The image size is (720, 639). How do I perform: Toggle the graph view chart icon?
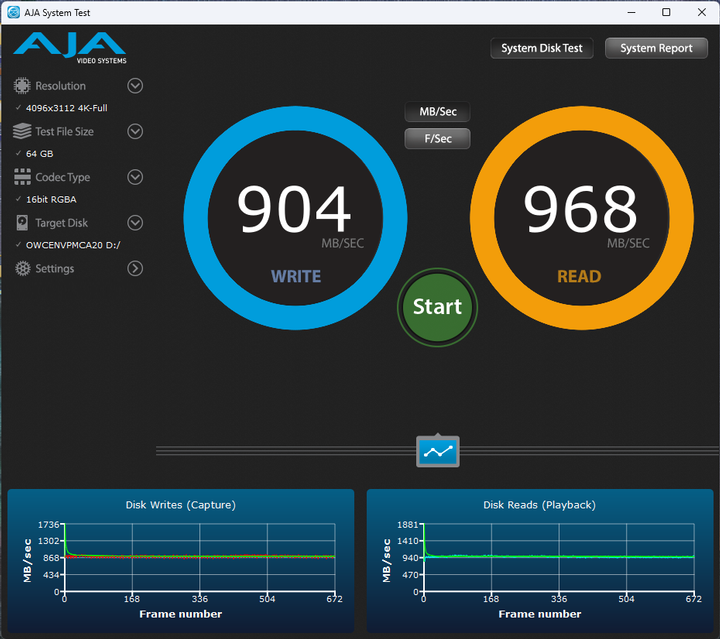point(438,451)
